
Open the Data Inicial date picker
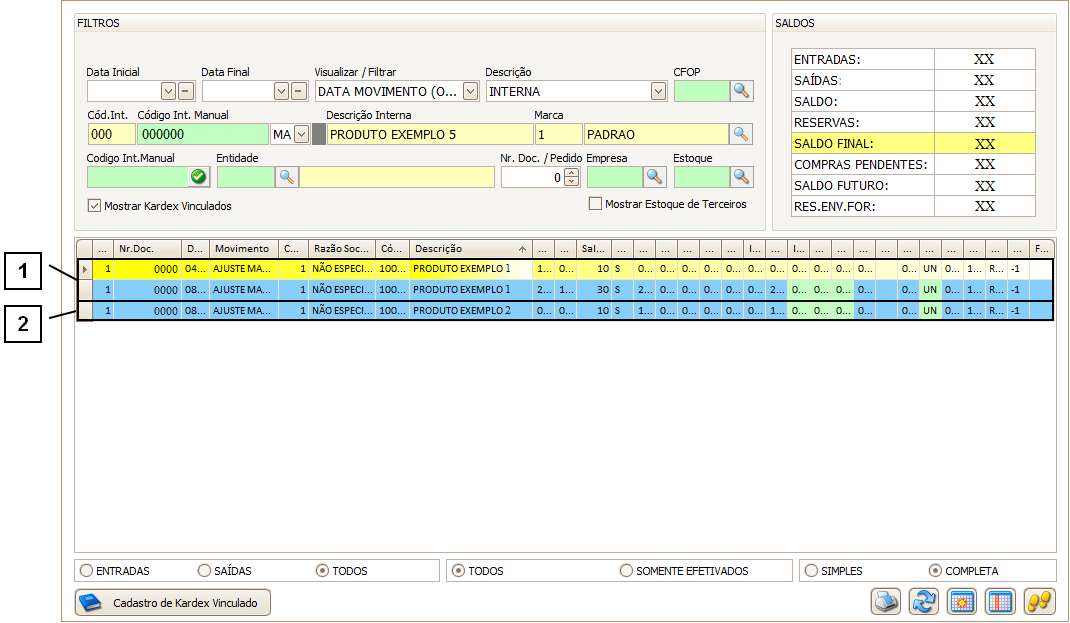[168, 91]
